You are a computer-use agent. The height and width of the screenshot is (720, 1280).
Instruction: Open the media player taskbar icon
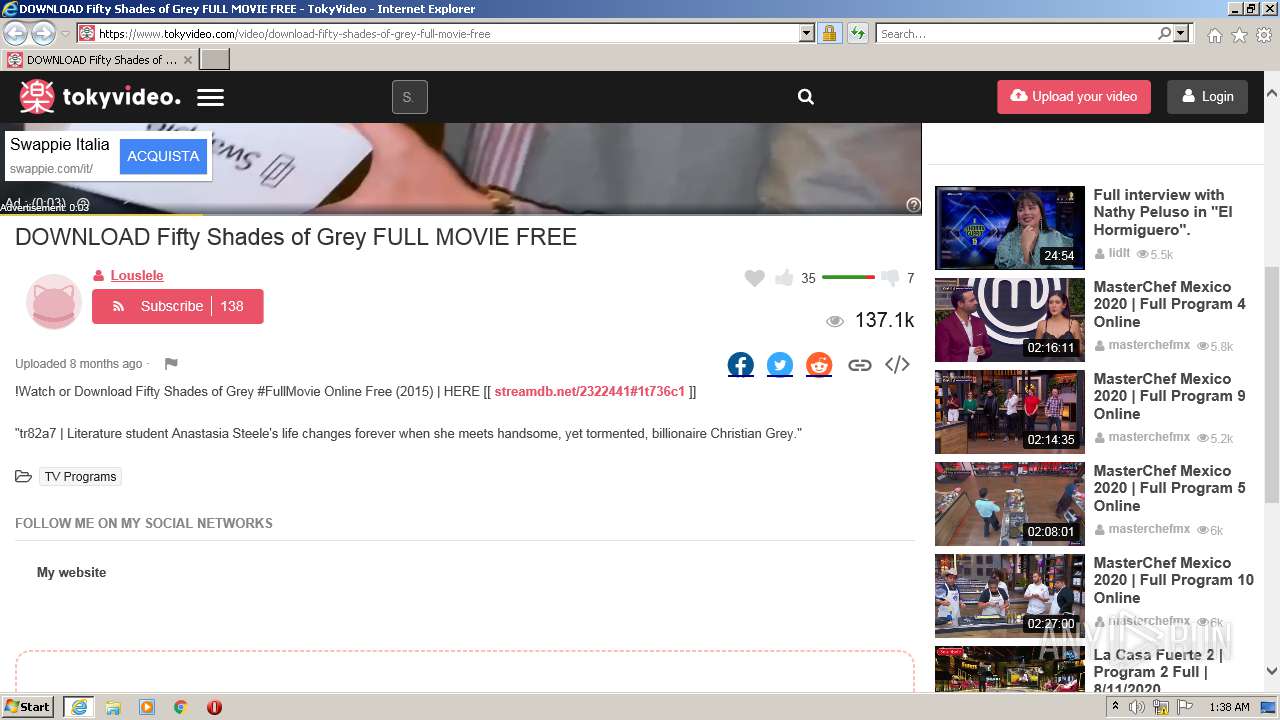click(x=147, y=707)
